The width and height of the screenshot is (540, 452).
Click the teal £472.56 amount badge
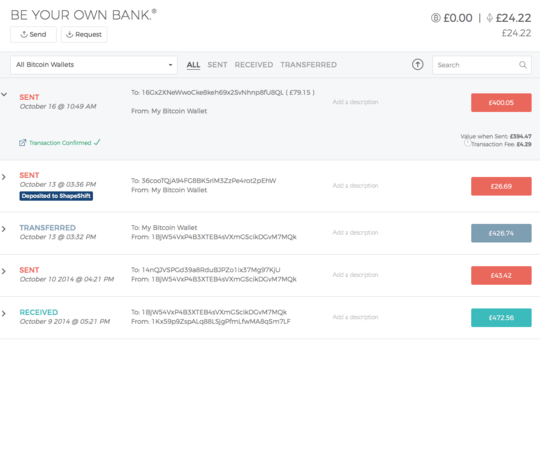[501, 318]
